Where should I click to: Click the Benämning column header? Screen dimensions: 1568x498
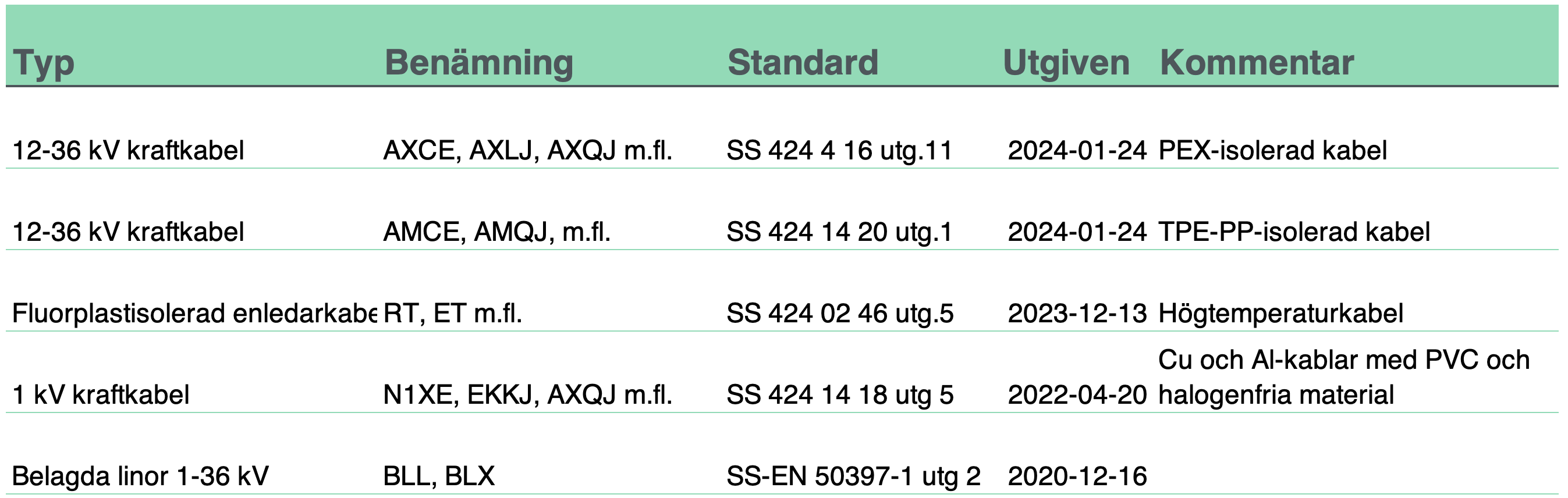click(478, 63)
